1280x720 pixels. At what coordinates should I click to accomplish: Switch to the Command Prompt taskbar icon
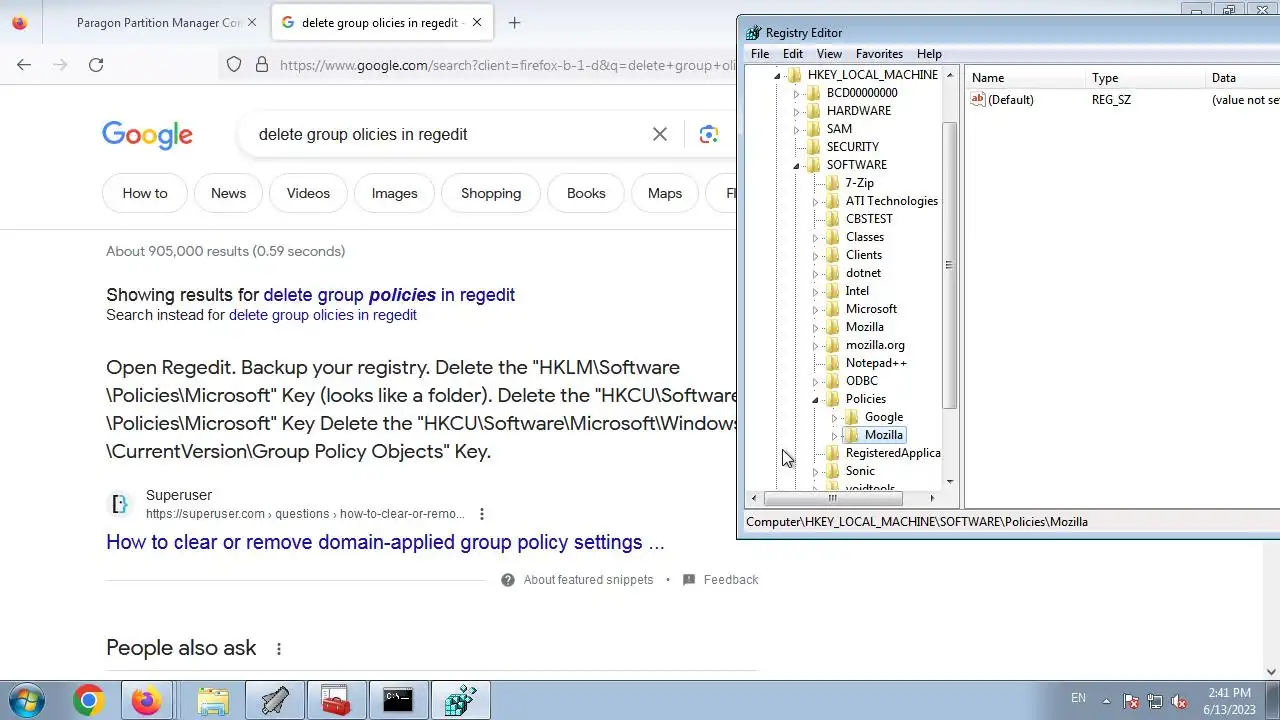pos(397,701)
